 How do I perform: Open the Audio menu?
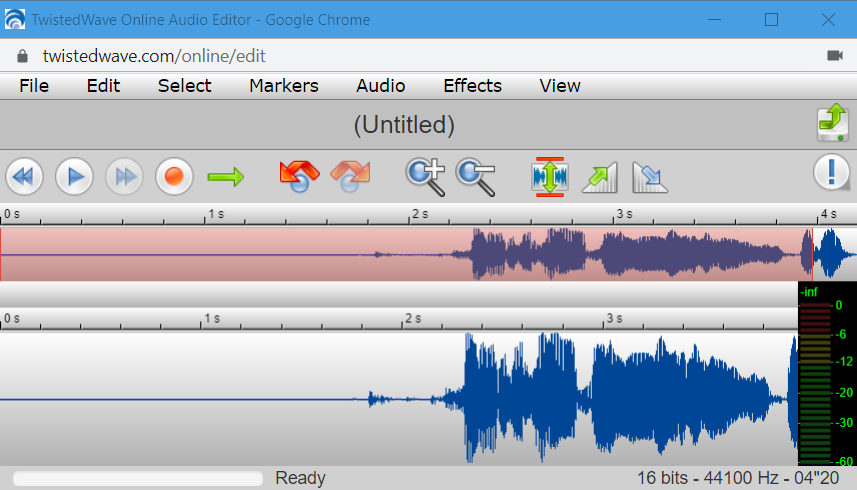click(380, 85)
